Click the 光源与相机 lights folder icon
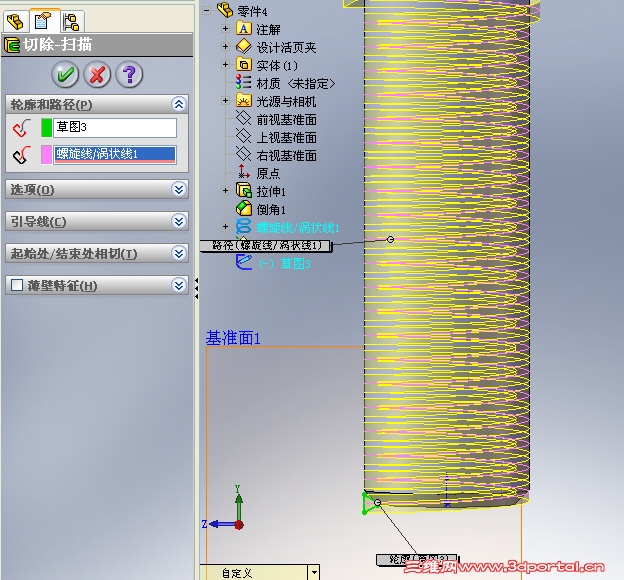The image size is (624, 580). click(x=244, y=100)
